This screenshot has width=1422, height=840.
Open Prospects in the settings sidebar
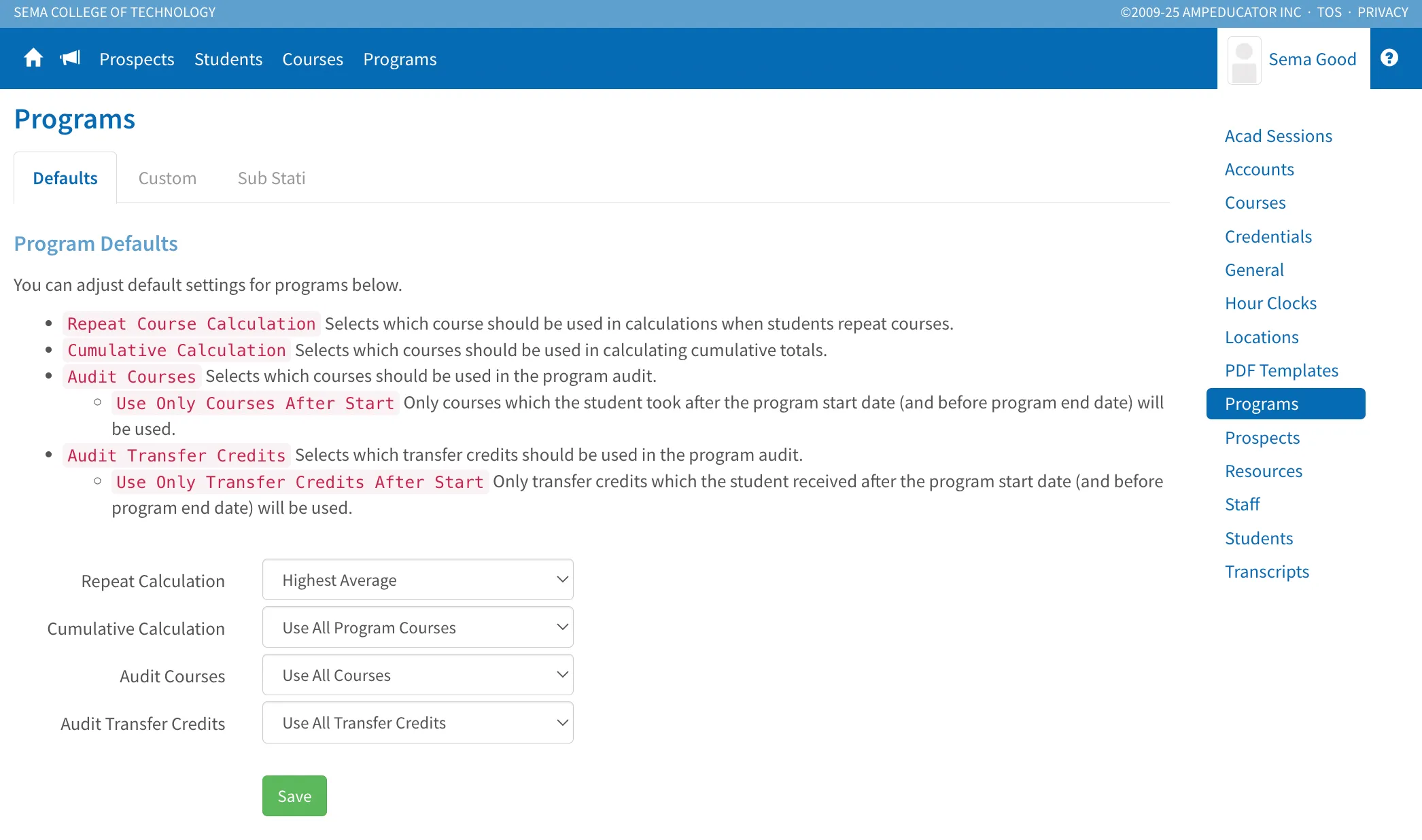tap(1262, 438)
